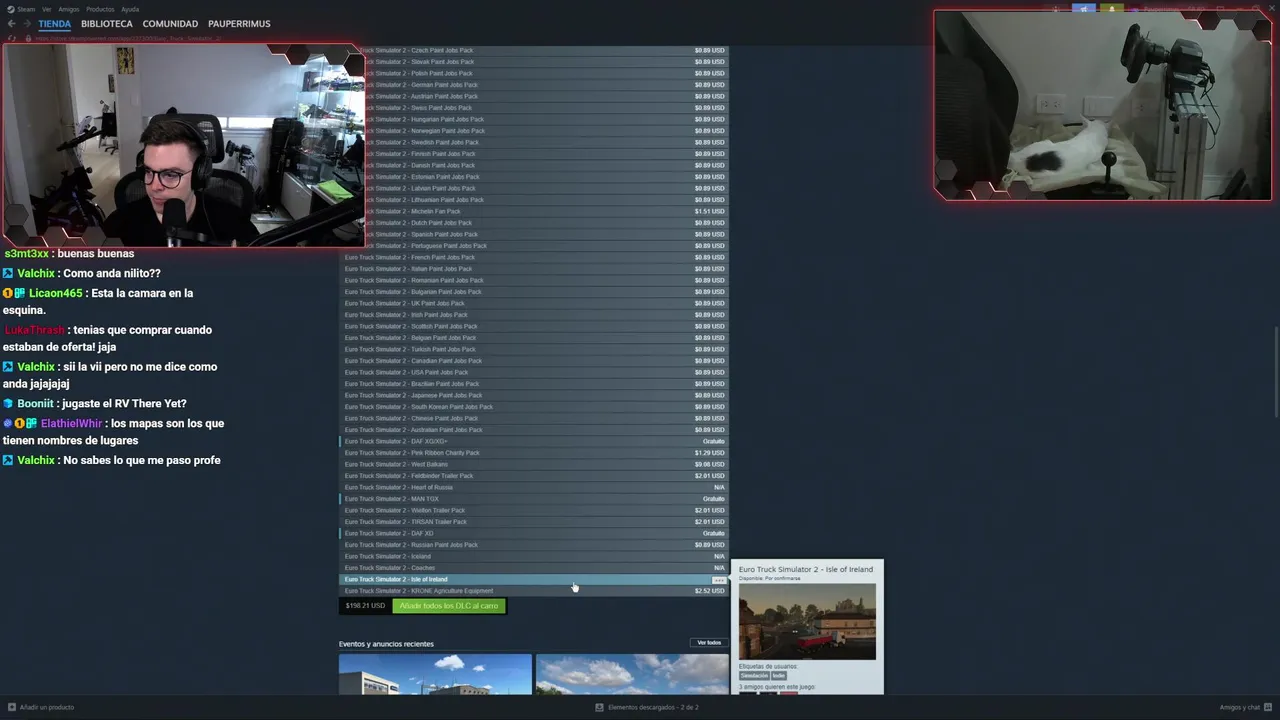The width and height of the screenshot is (1280, 720).
Task: Open the Steam menu
Action: (26, 9)
